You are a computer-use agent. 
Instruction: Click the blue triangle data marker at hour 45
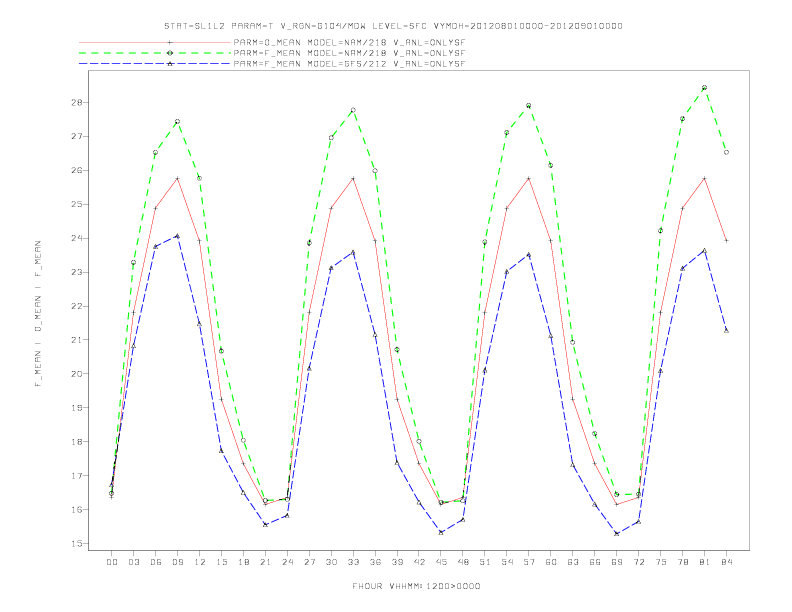(441, 532)
